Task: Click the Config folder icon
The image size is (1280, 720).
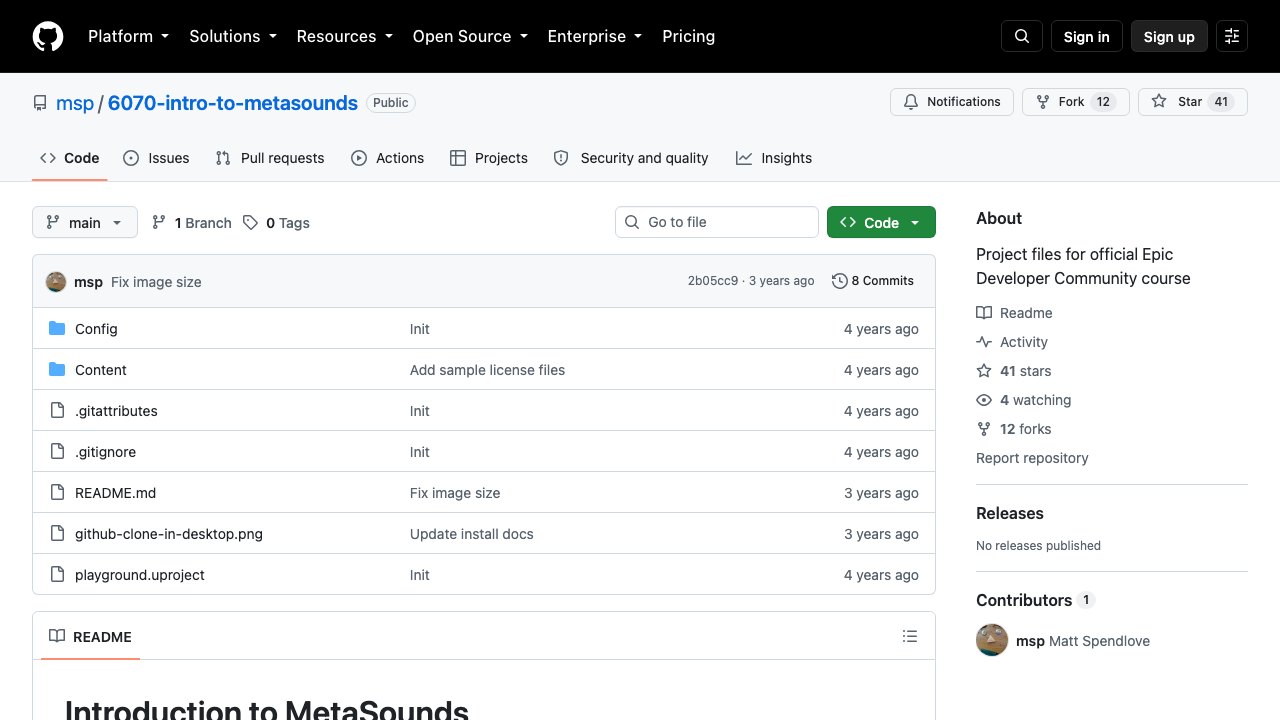Action: point(57,329)
